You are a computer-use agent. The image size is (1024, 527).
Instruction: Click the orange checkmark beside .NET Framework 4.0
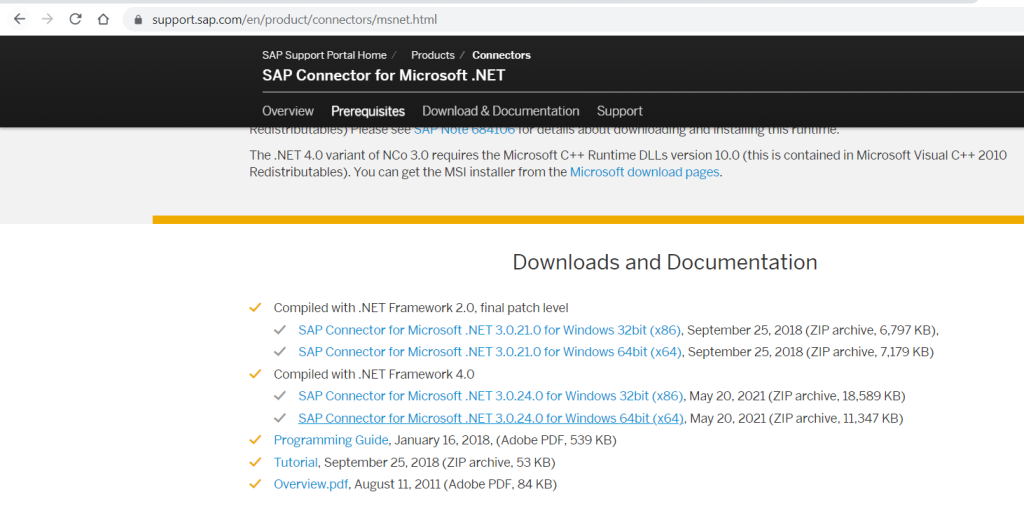click(x=255, y=374)
